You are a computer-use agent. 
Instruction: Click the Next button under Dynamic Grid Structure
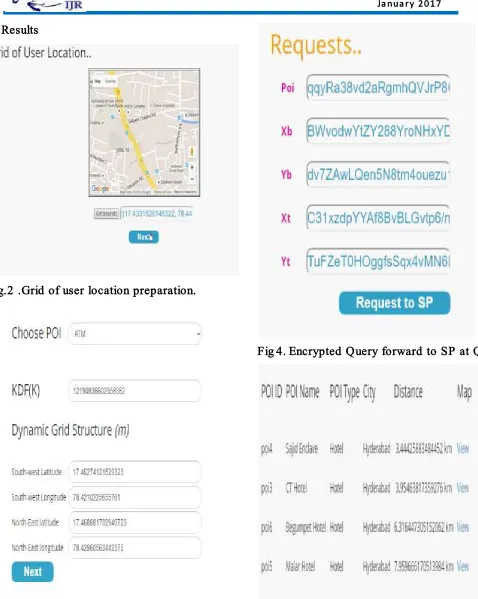click(x=32, y=571)
